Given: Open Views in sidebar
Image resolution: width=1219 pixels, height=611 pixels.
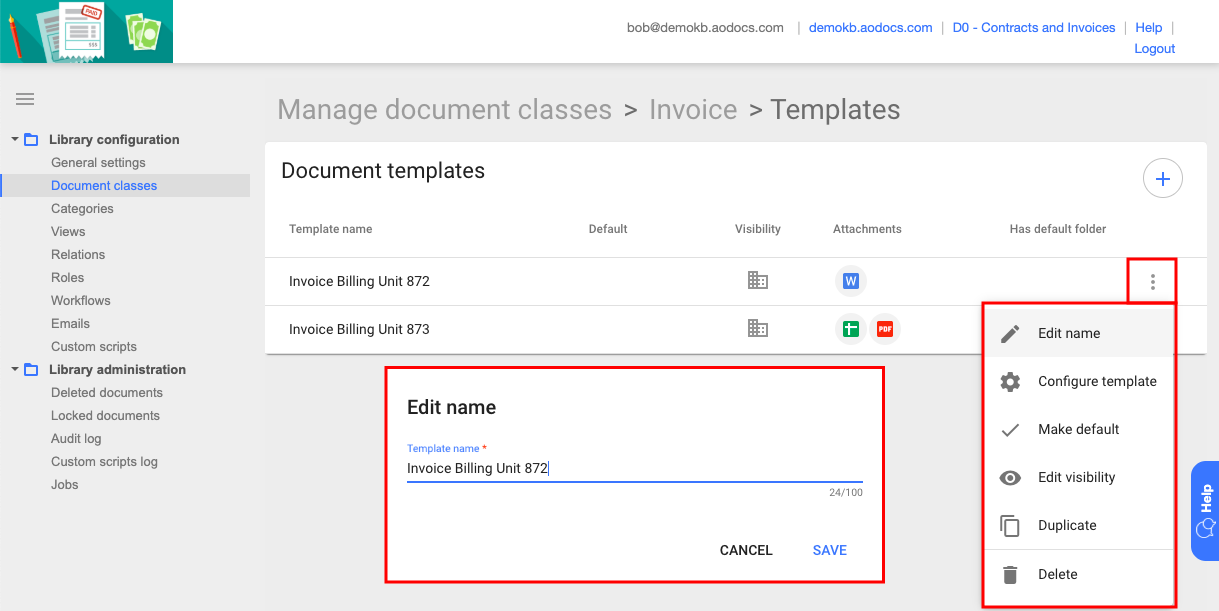Looking at the screenshot, I should point(68,231).
